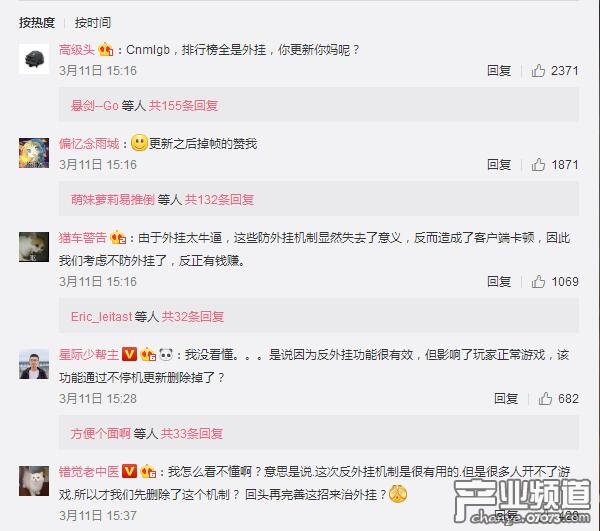Open 高级头's avatar thumbnail
The width and height of the screenshot is (600, 531).
point(34,59)
